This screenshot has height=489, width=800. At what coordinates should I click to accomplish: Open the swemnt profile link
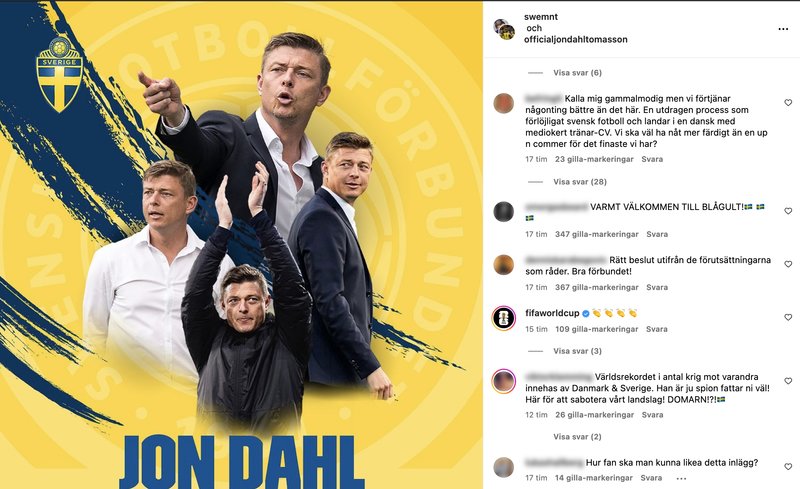[541, 17]
